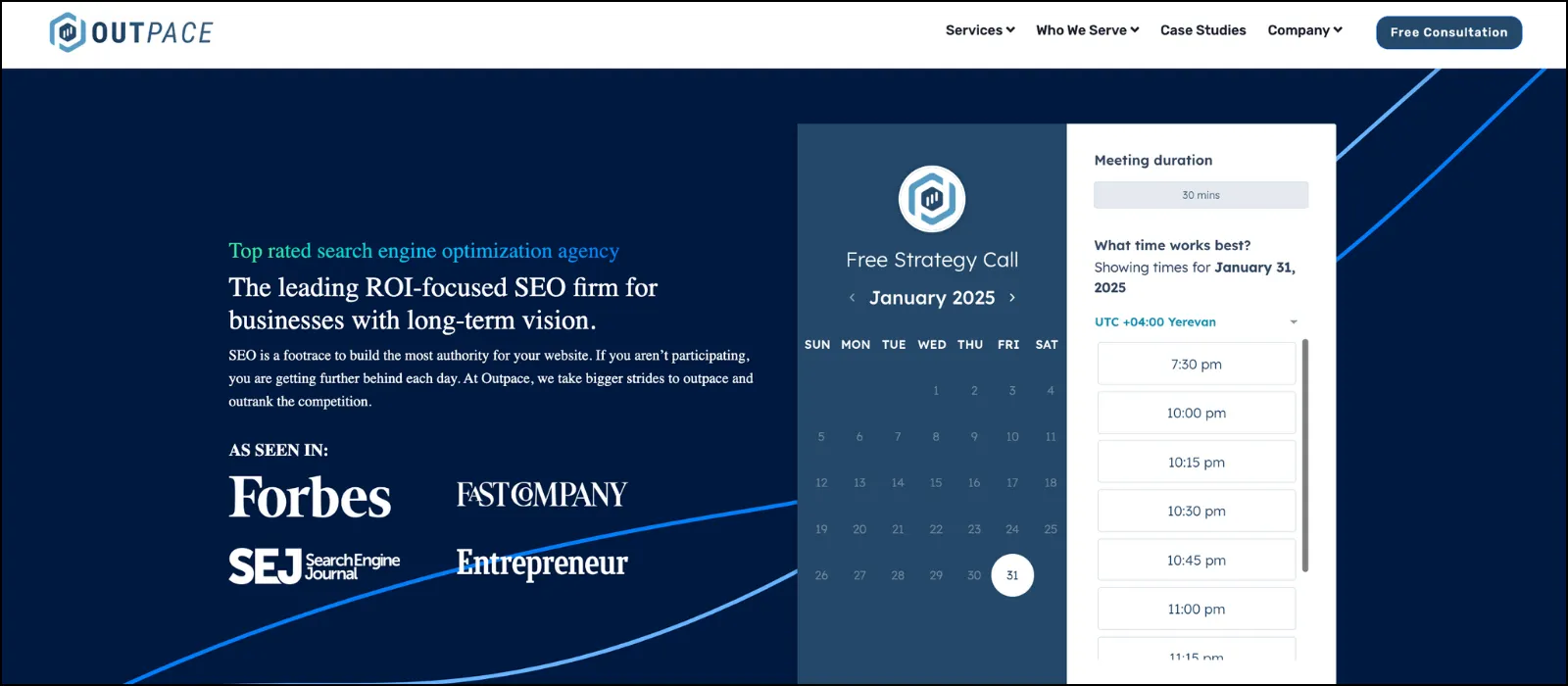The height and width of the screenshot is (686, 1568).
Task: Choose the 7:30 pm time slot
Action: pos(1197,365)
